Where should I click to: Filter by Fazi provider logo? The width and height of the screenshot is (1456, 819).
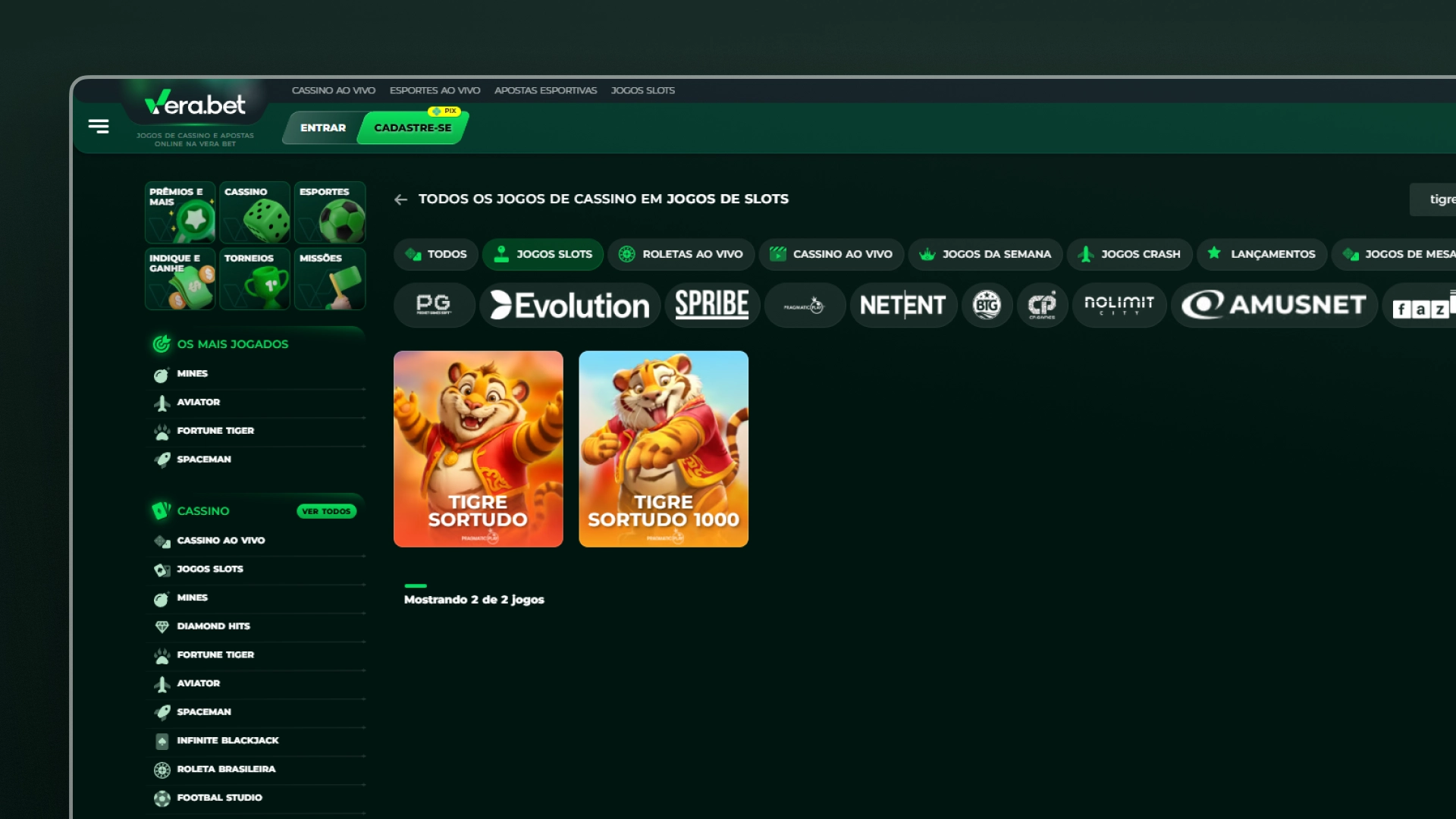tap(1420, 305)
